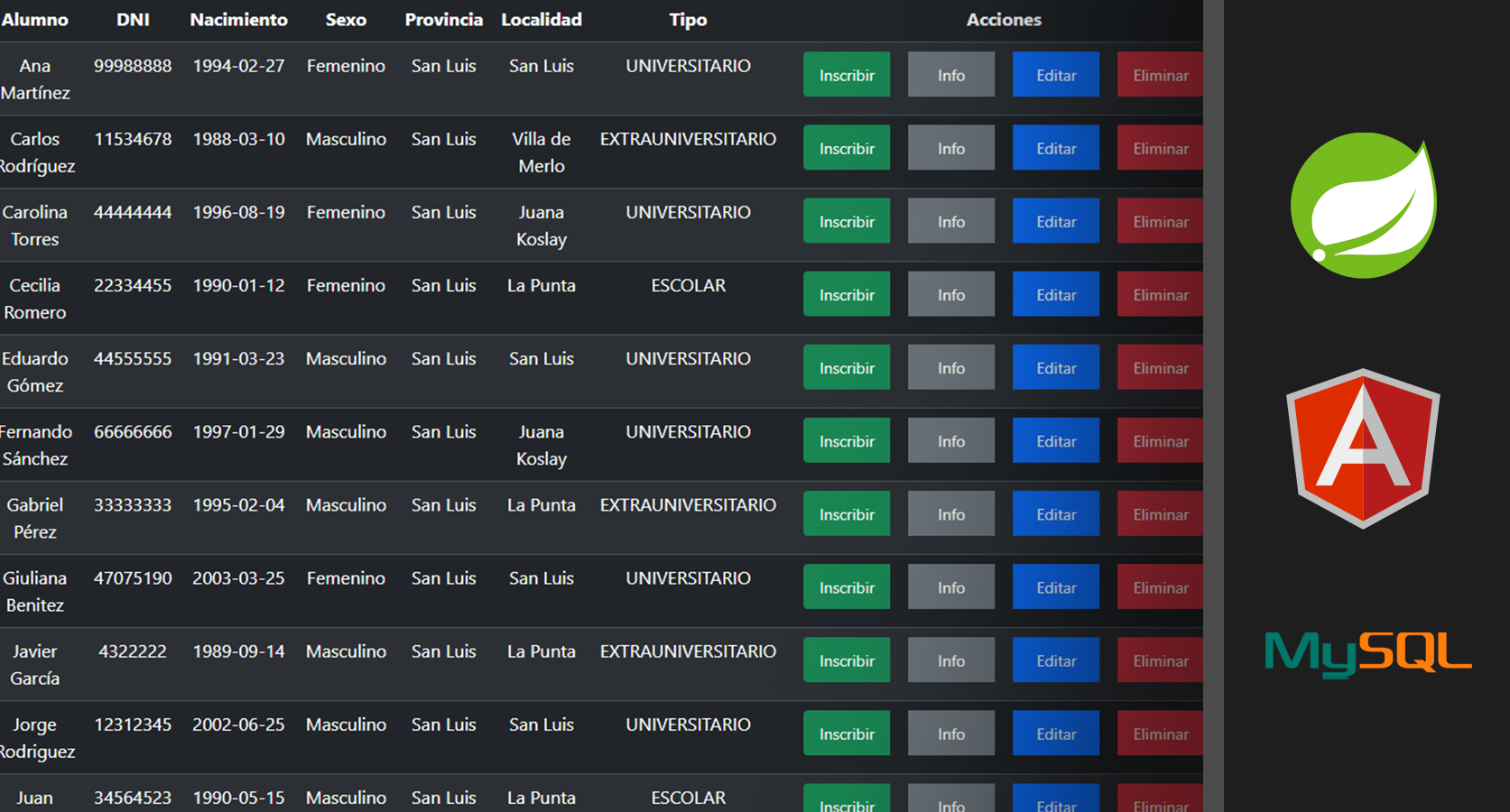Click the Nacimiento column header
1510x812 pixels.
coord(238,20)
